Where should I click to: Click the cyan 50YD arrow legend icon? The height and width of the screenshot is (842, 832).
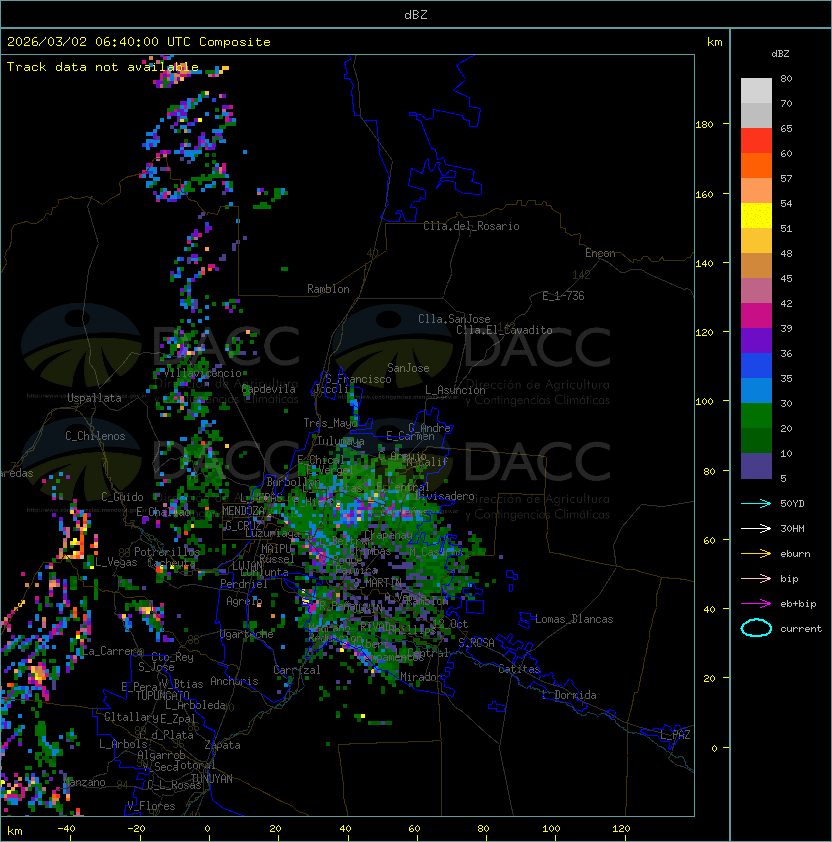point(756,503)
